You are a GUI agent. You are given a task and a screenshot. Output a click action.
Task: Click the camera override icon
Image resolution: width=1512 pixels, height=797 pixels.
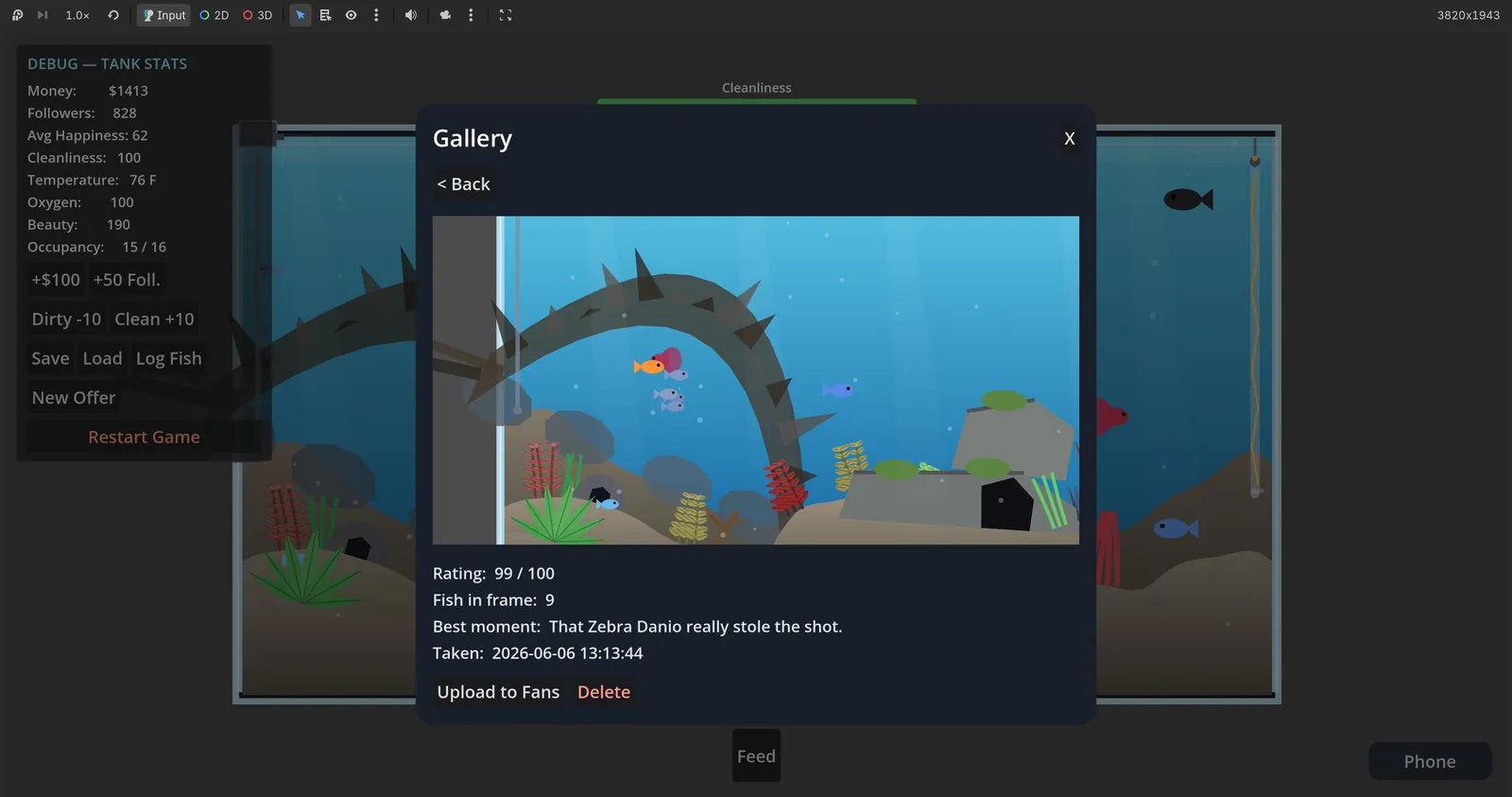(x=445, y=15)
